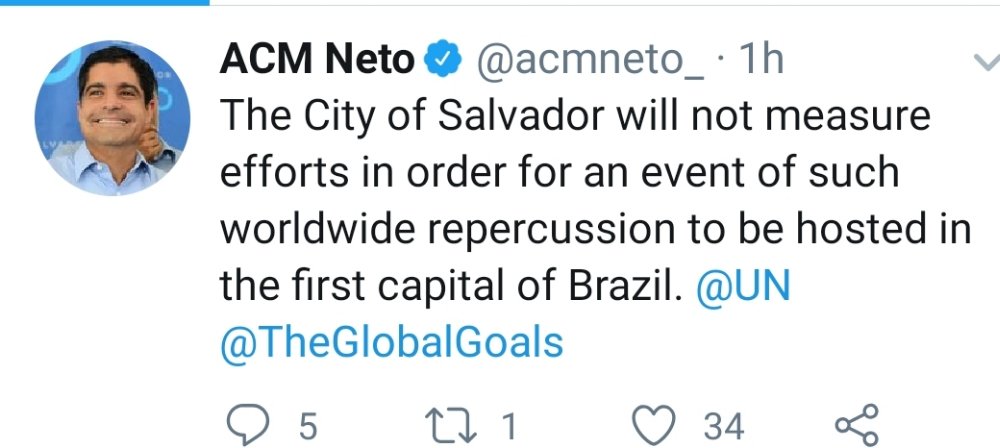
Task: Follow the @TheGlobalGoals mention link
Action: [392, 343]
